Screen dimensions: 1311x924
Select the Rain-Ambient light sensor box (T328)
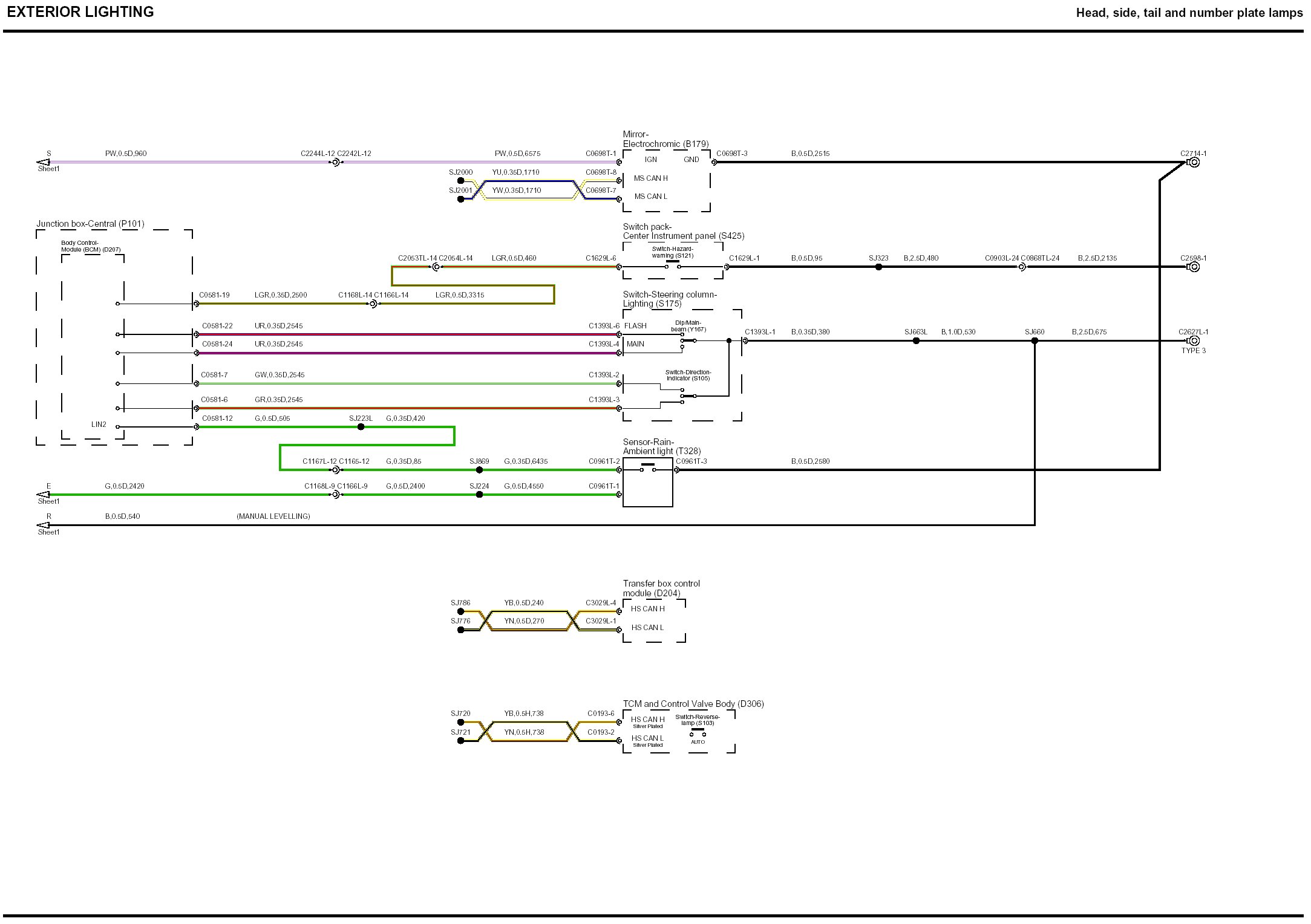(647, 482)
